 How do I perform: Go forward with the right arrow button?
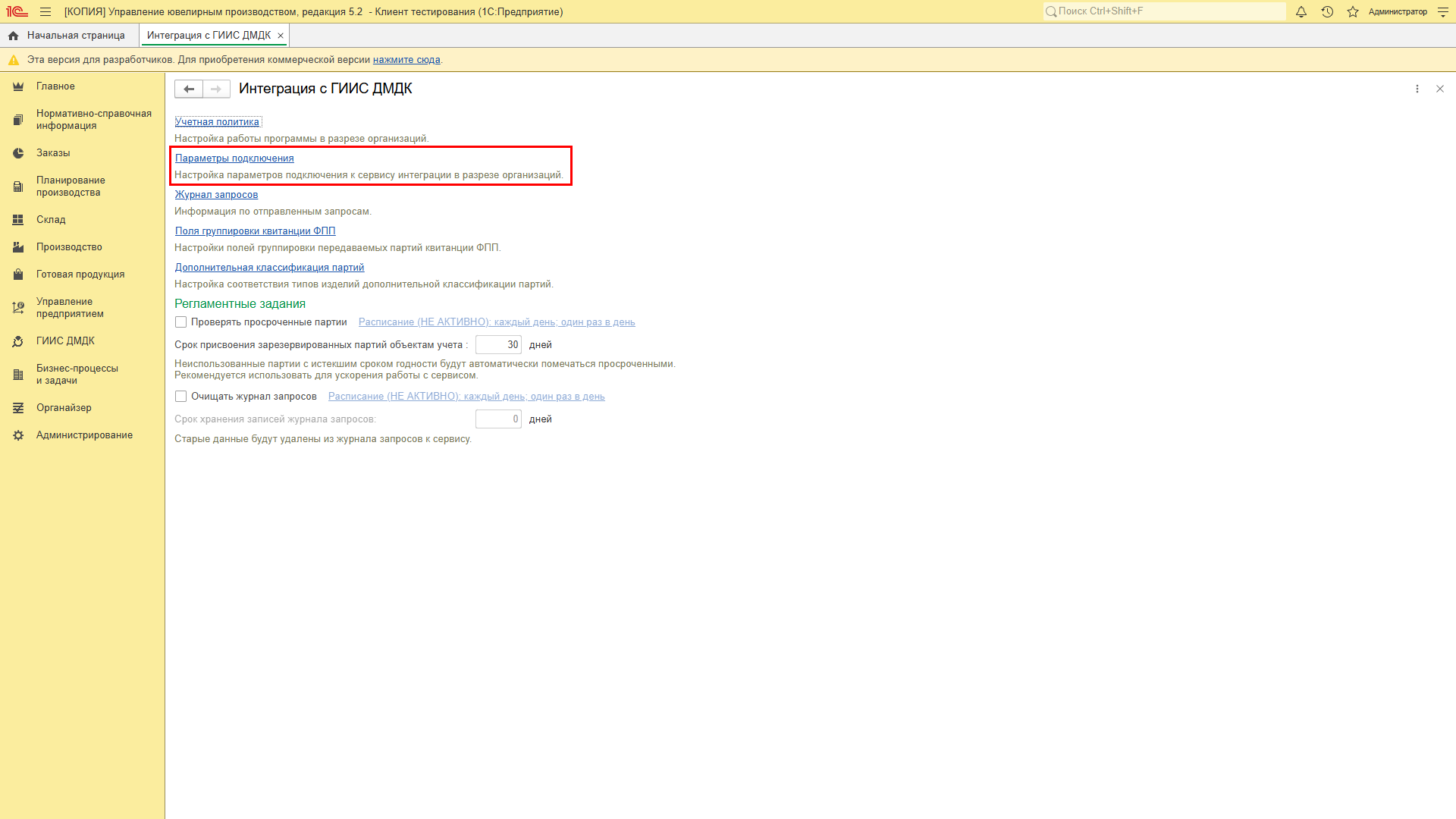[x=216, y=89]
